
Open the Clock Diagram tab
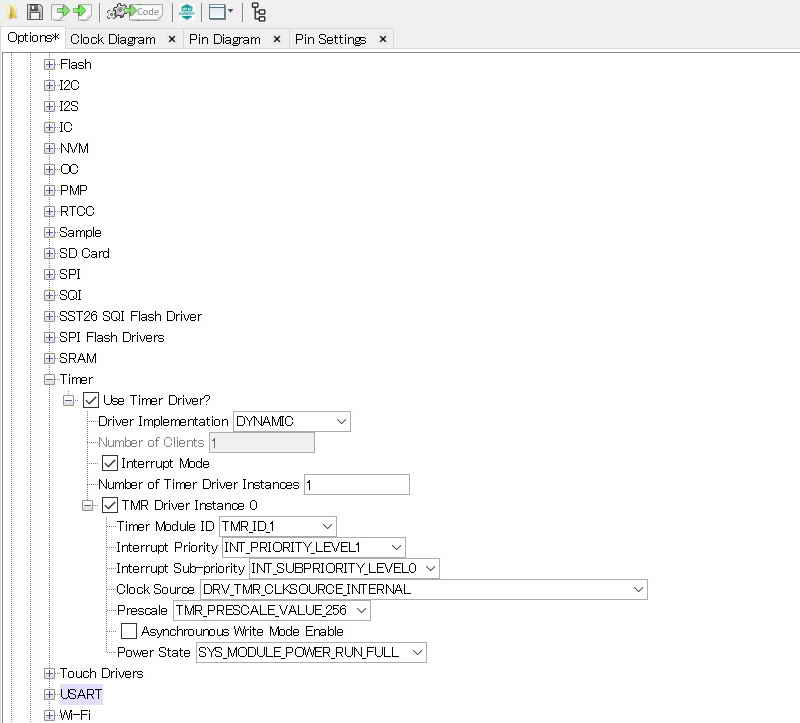coord(113,39)
